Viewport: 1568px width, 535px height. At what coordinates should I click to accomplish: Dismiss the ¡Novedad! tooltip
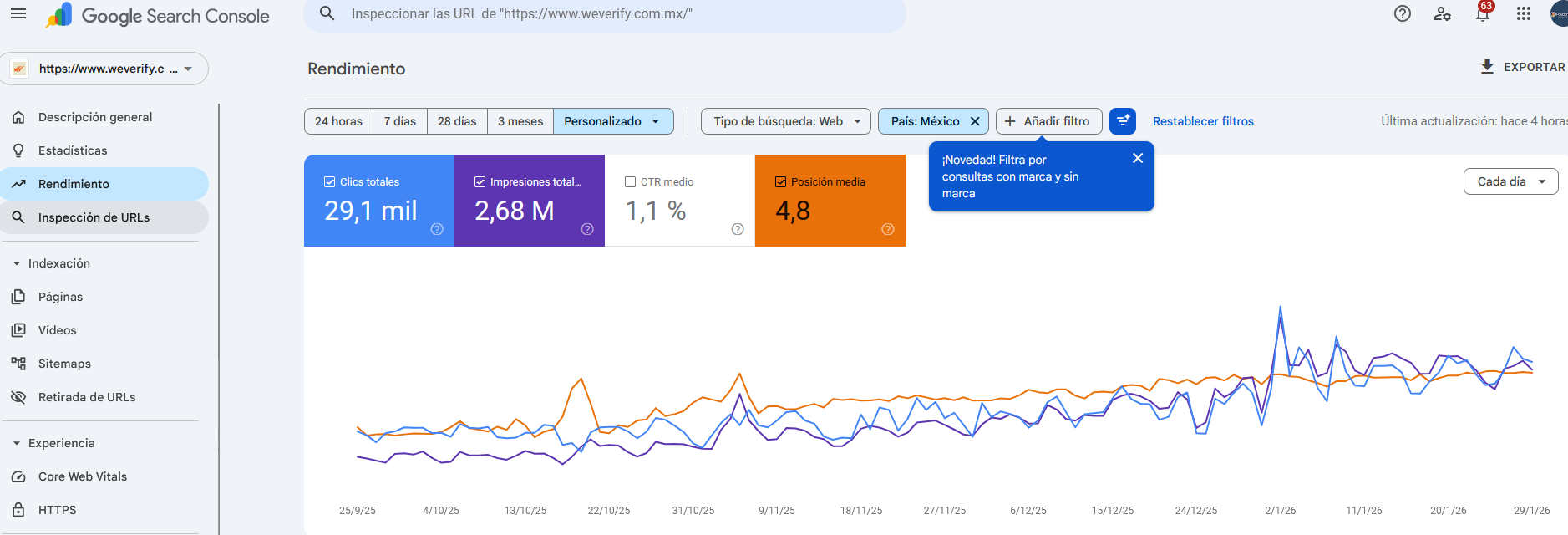point(1137,158)
